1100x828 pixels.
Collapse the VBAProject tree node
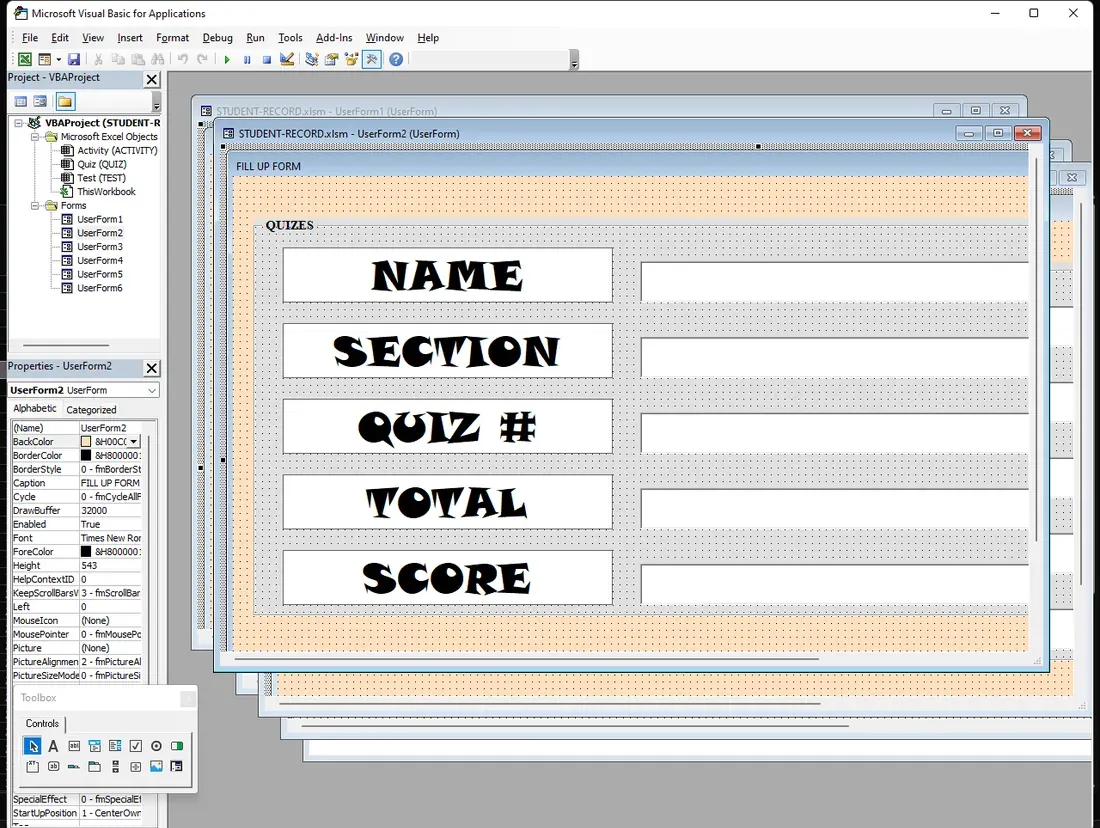(18, 123)
